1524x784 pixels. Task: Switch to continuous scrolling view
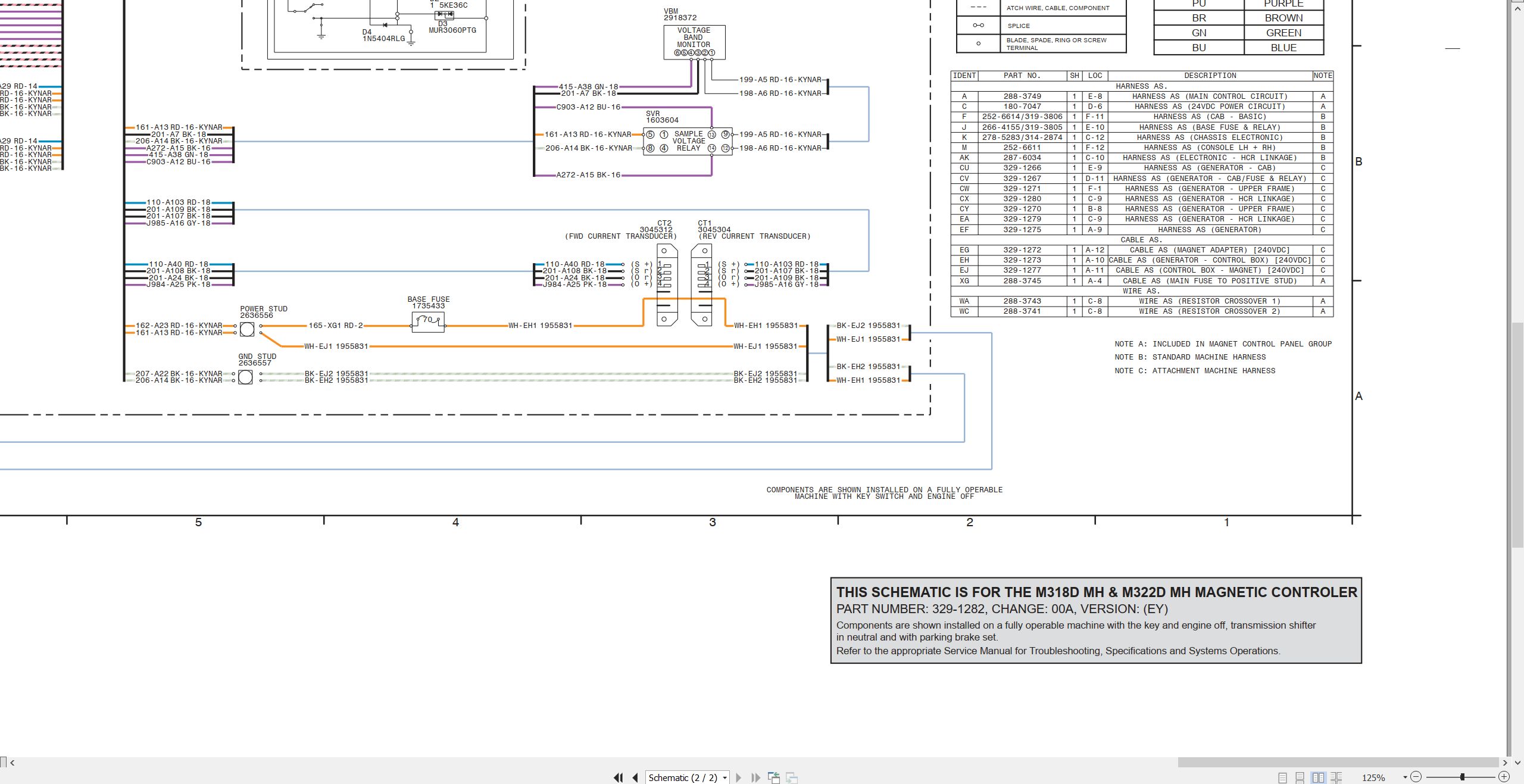click(1300, 777)
